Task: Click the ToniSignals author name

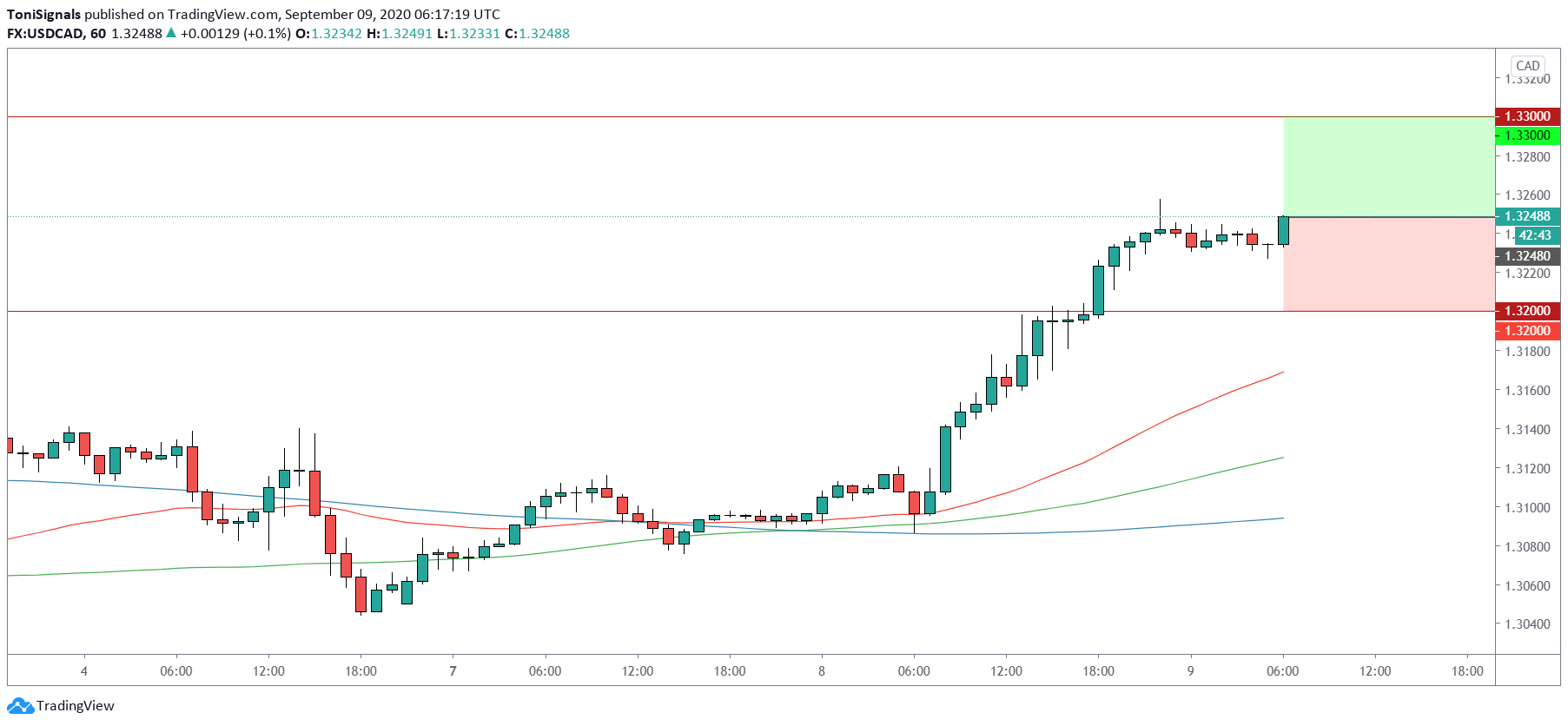Action: (x=43, y=15)
